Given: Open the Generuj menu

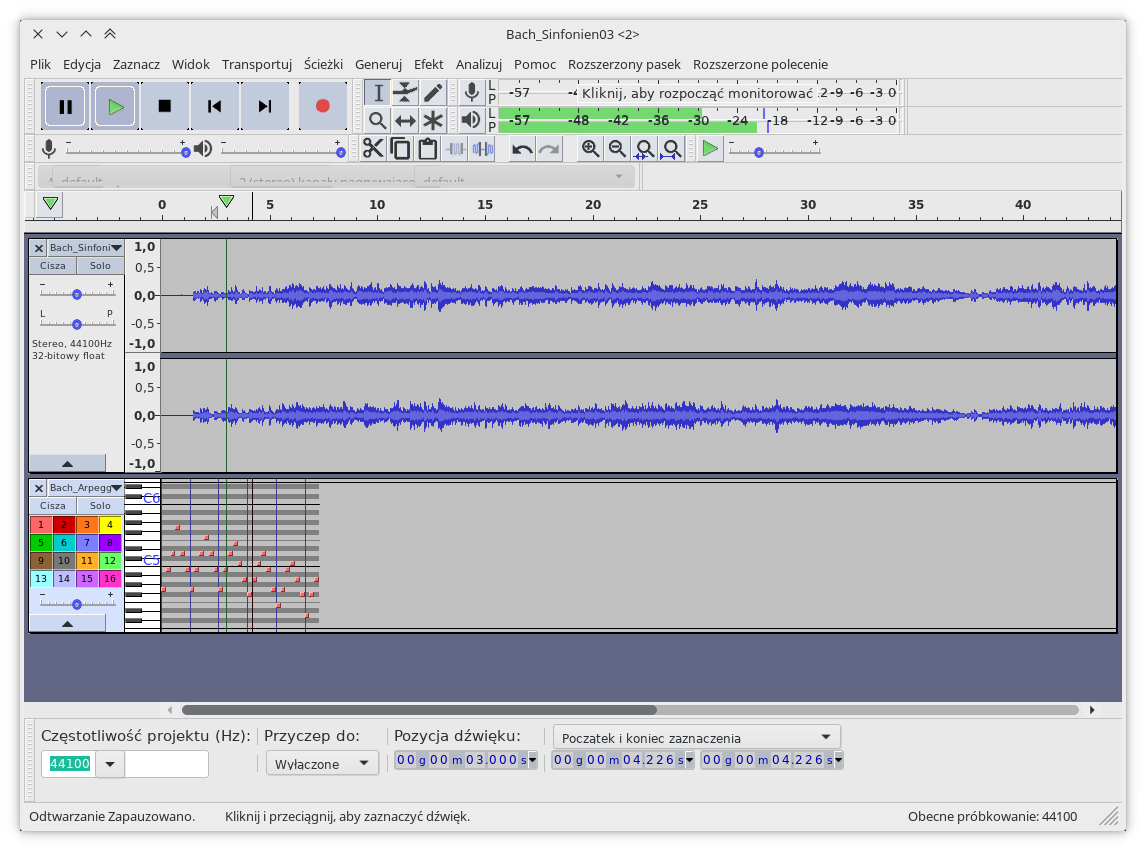Looking at the screenshot, I should (379, 64).
